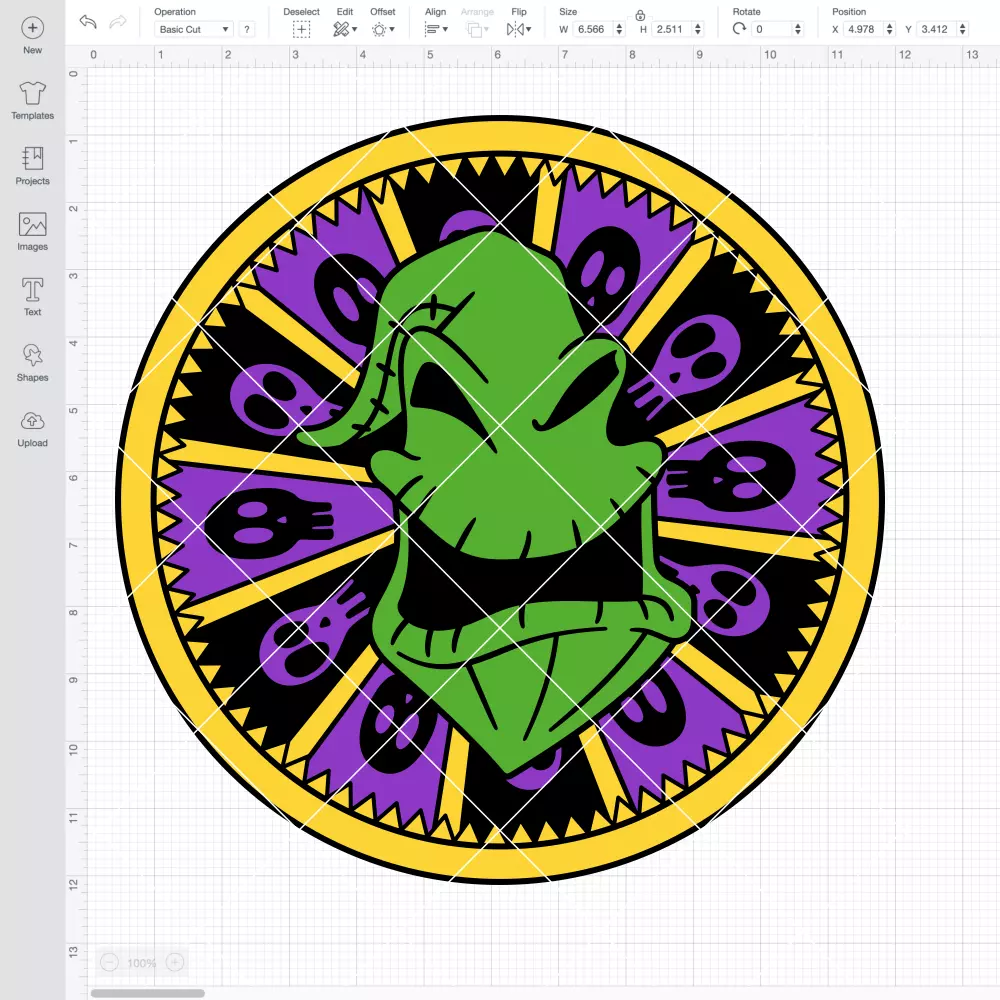Click the horizontal canvas scrollbar
1000x1000 pixels.
tap(147, 993)
